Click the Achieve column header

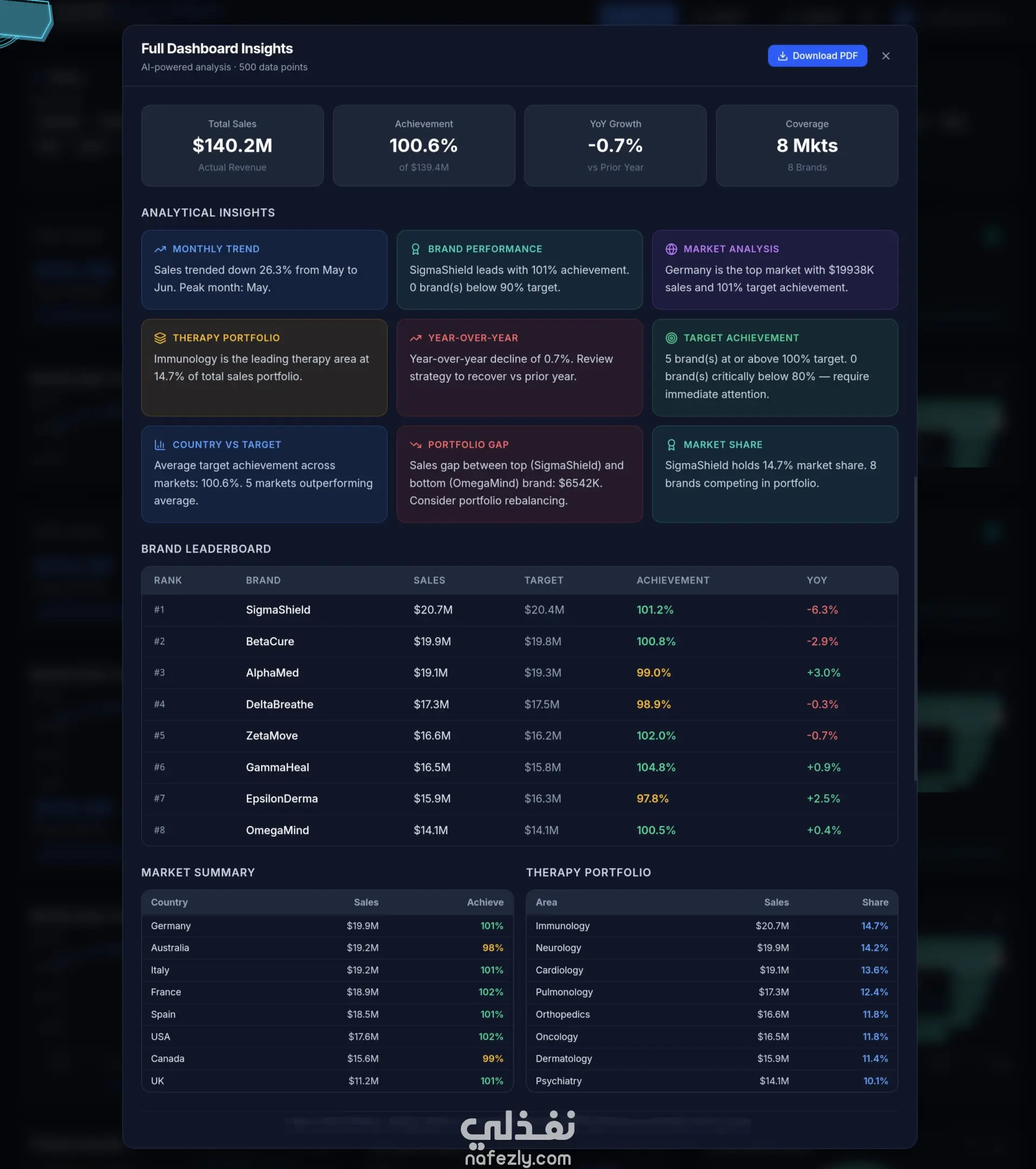coord(485,902)
